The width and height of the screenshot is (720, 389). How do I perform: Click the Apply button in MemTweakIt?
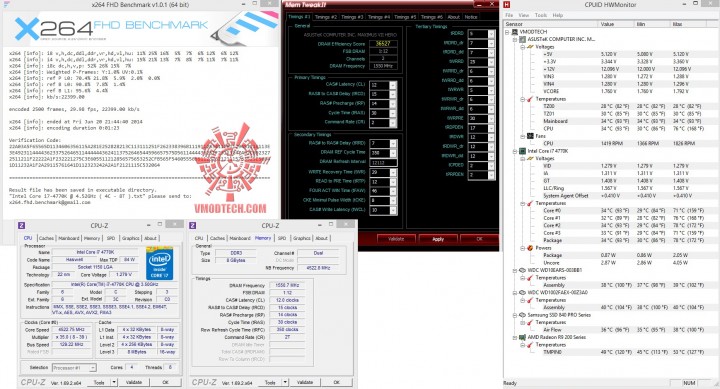click(x=438, y=239)
